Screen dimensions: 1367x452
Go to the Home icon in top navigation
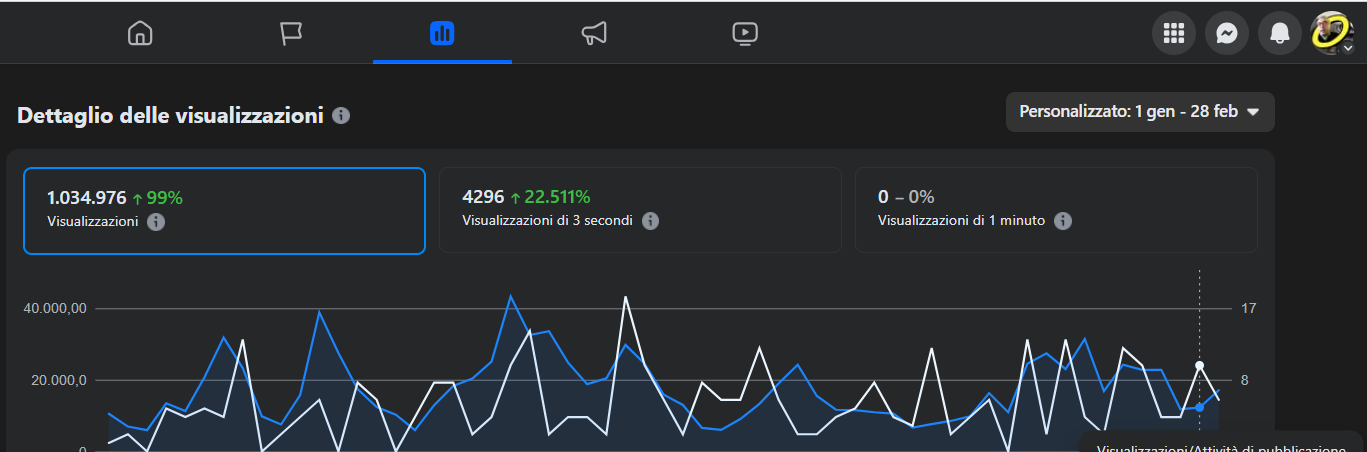pos(140,34)
